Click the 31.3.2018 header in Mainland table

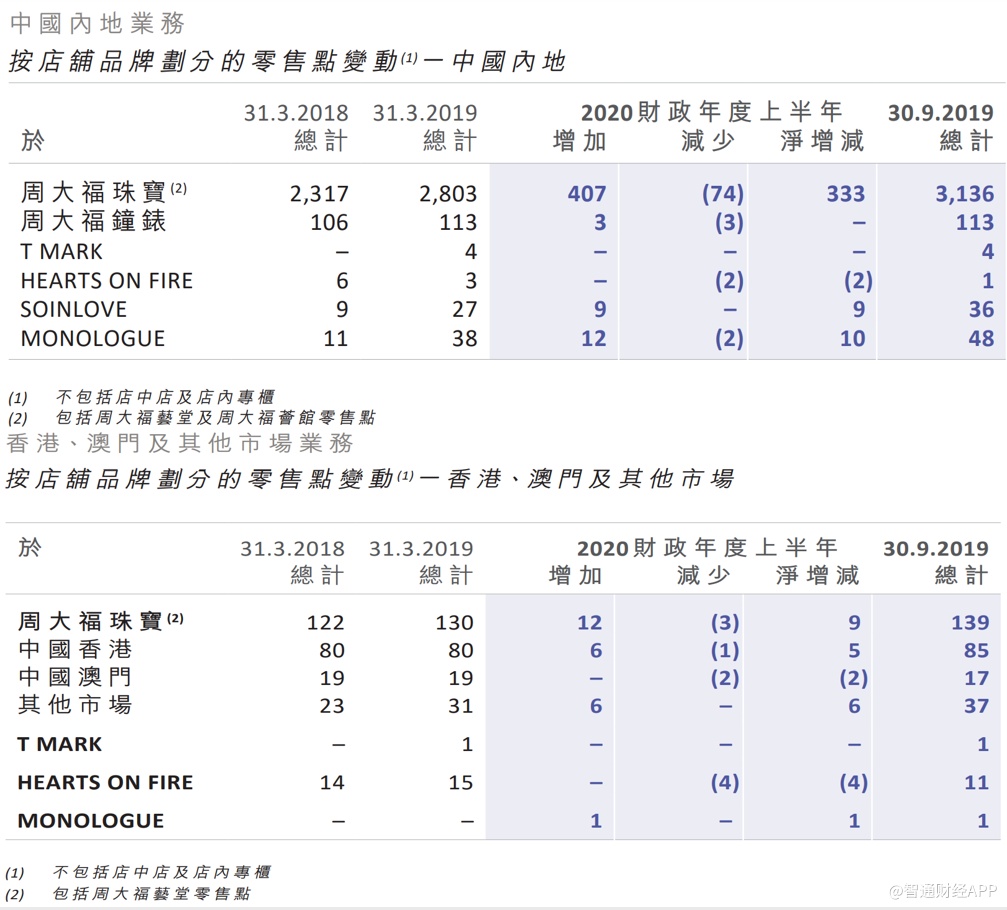click(x=296, y=113)
